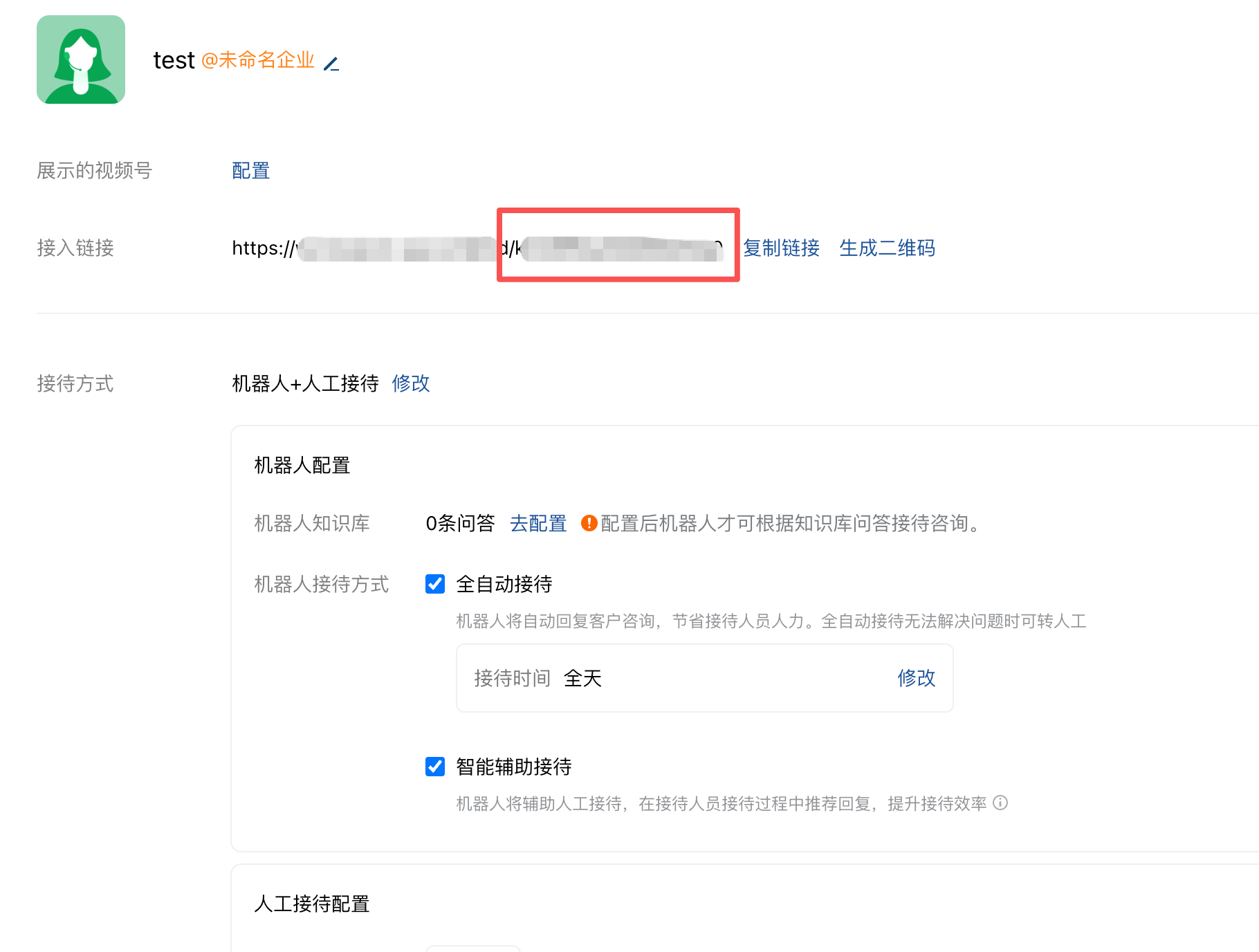Click the 人工接待配置 section heading

(x=312, y=904)
